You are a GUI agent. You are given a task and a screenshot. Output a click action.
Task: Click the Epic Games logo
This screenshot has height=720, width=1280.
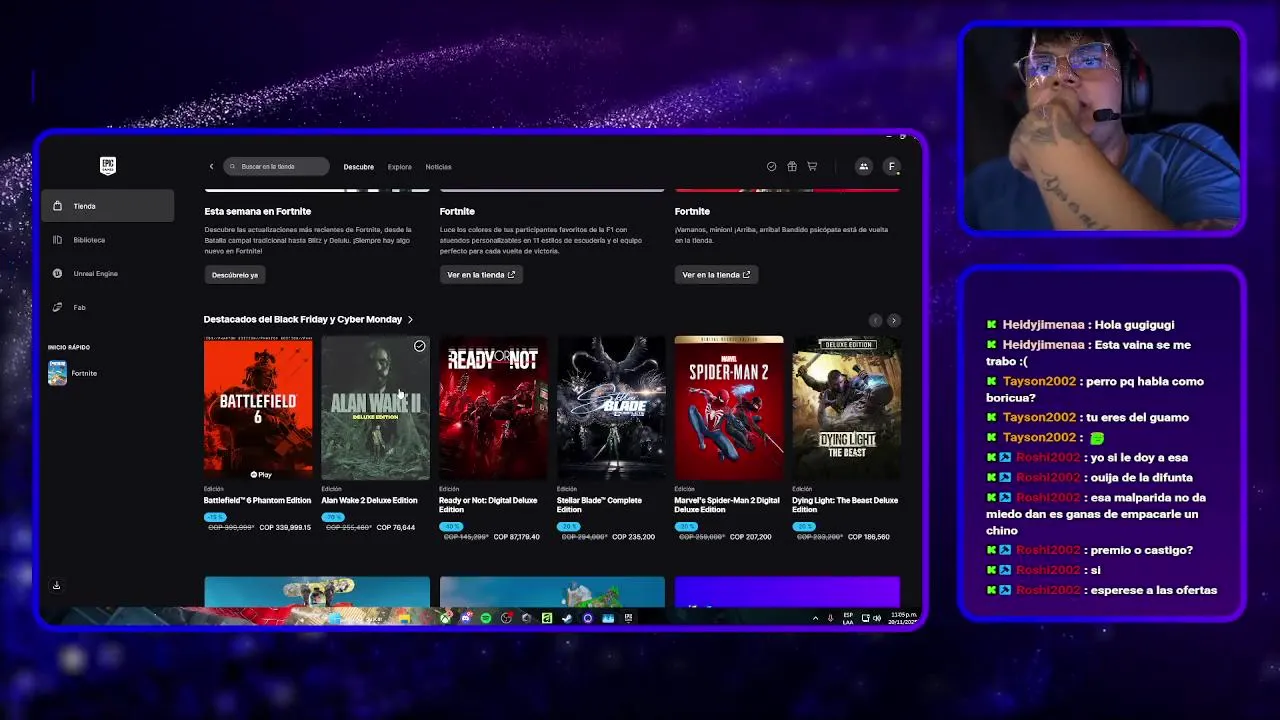click(x=108, y=166)
